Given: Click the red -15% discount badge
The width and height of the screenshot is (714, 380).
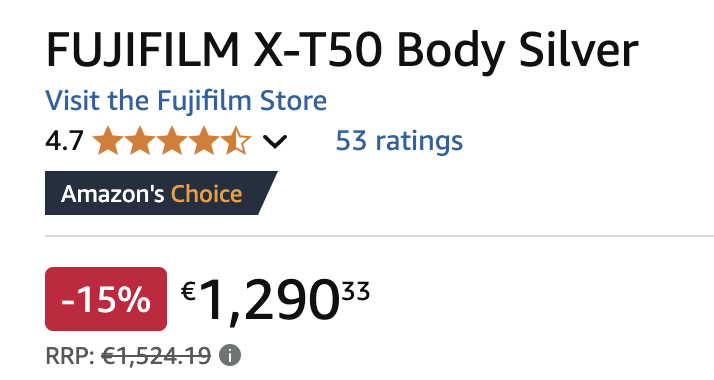Looking at the screenshot, I should tap(106, 299).
